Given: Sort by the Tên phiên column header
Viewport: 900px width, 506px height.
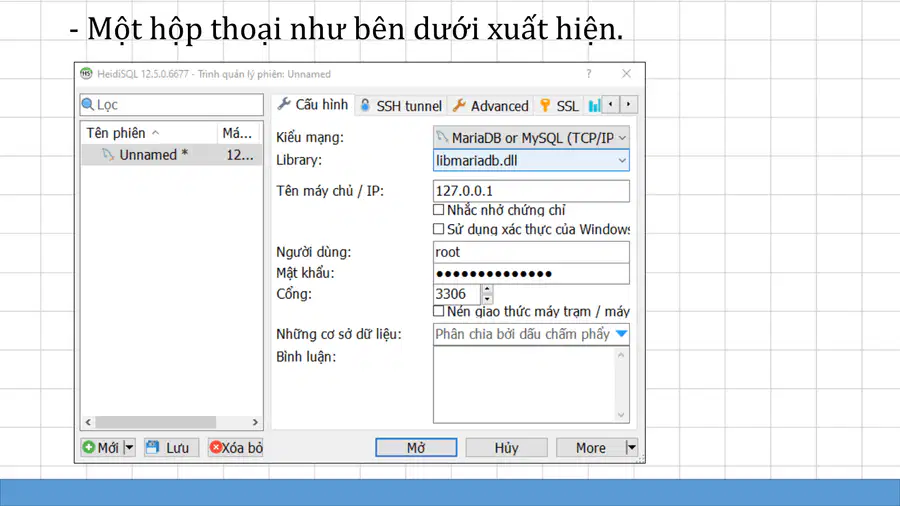Looking at the screenshot, I should [x=149, y=133].
